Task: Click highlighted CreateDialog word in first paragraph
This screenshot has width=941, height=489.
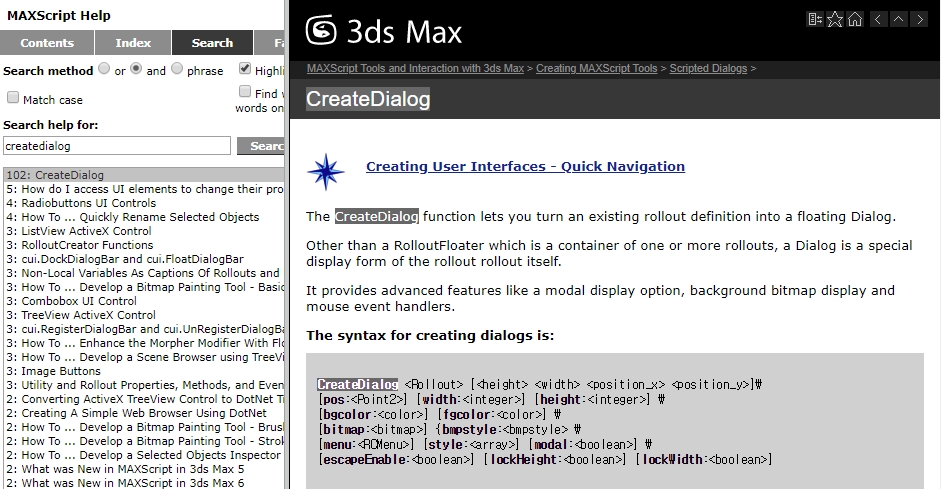Action: tap(376, 217)
